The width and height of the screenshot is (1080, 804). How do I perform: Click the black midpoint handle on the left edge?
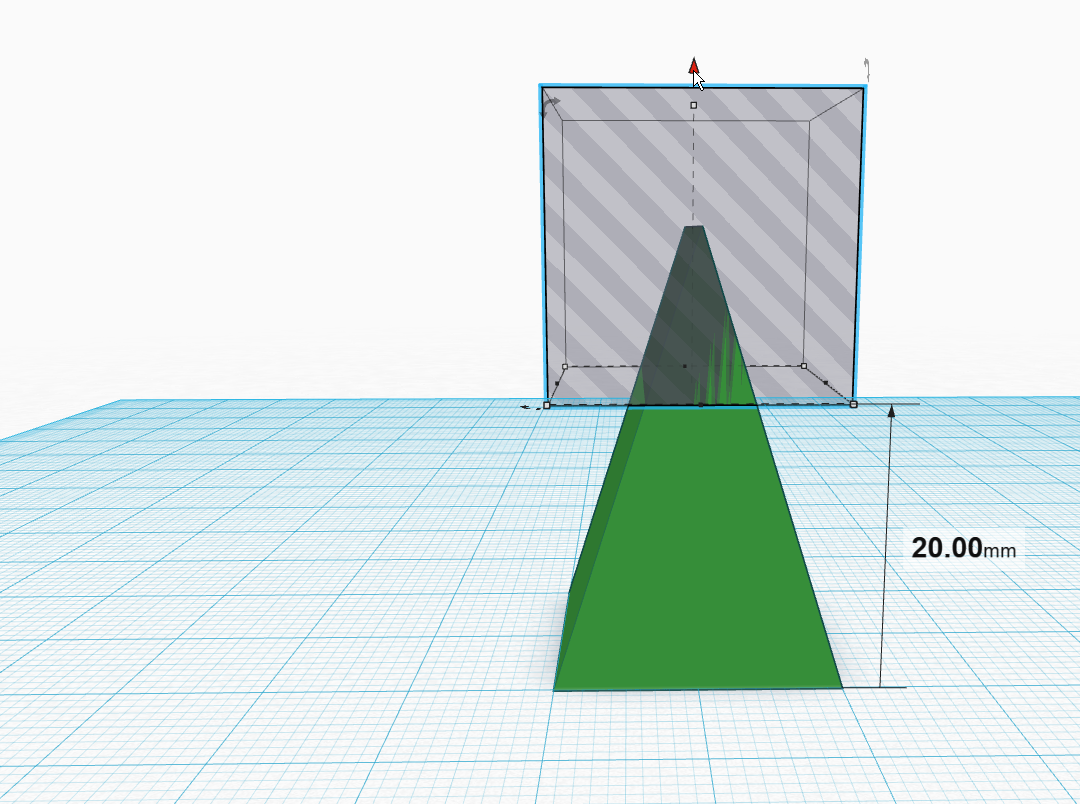tap(557, 383)
